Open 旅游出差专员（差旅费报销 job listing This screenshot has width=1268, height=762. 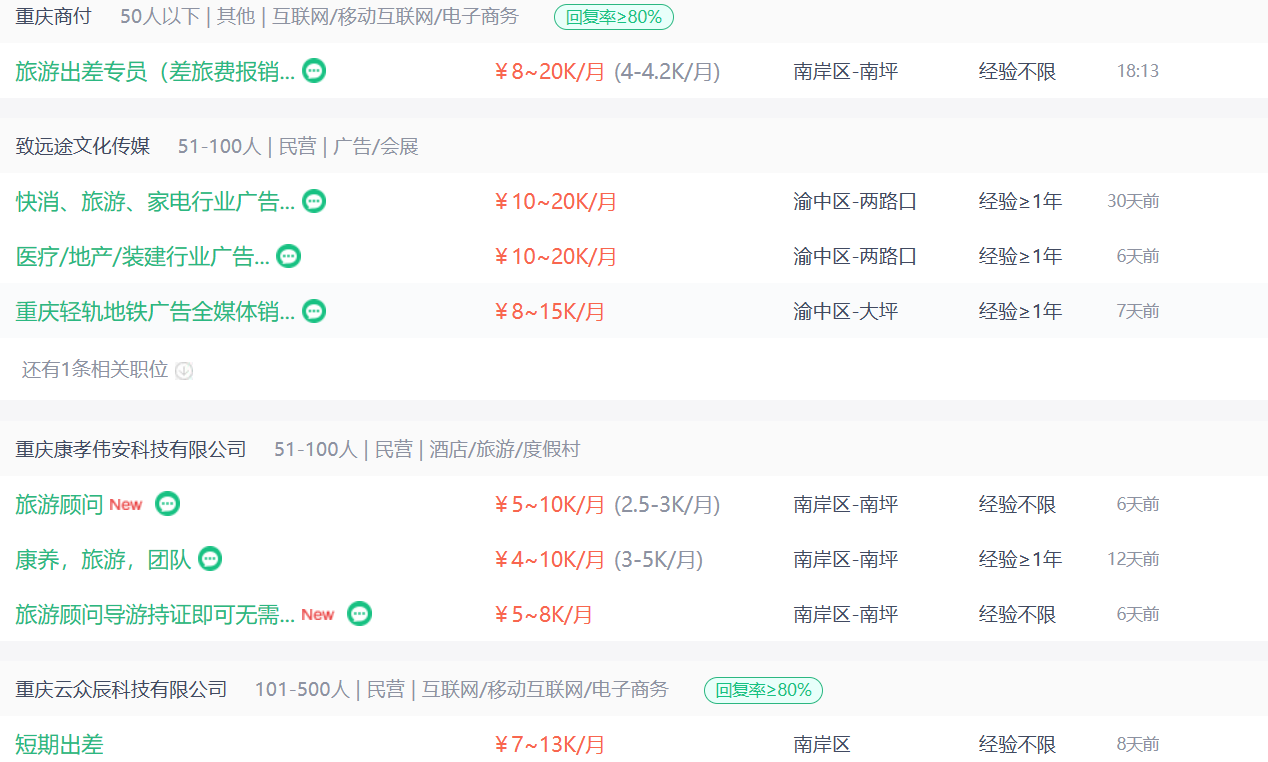tap(155, 72)
